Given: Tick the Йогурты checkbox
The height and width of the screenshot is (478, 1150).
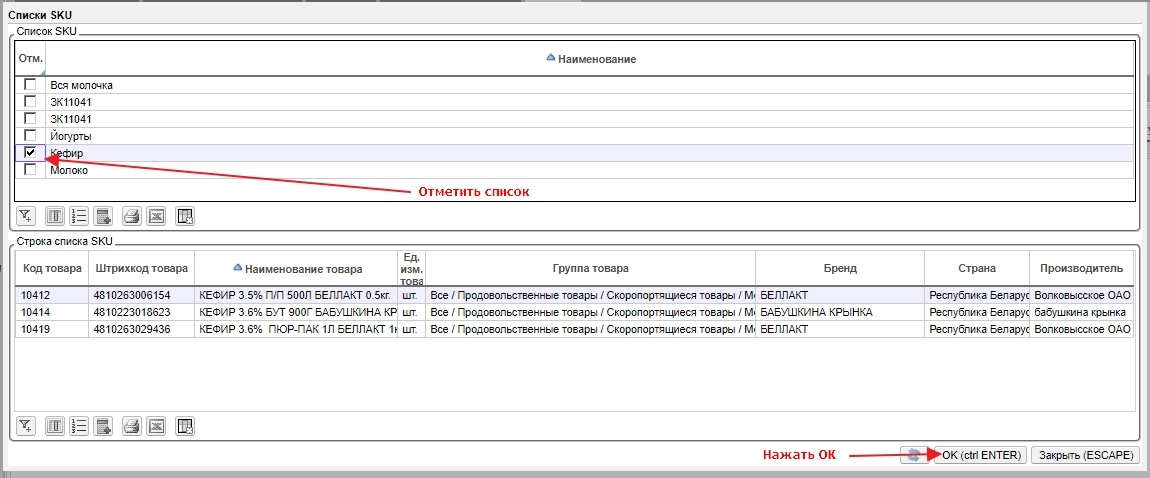Looking at the screenshot, I should coord(30,135).
